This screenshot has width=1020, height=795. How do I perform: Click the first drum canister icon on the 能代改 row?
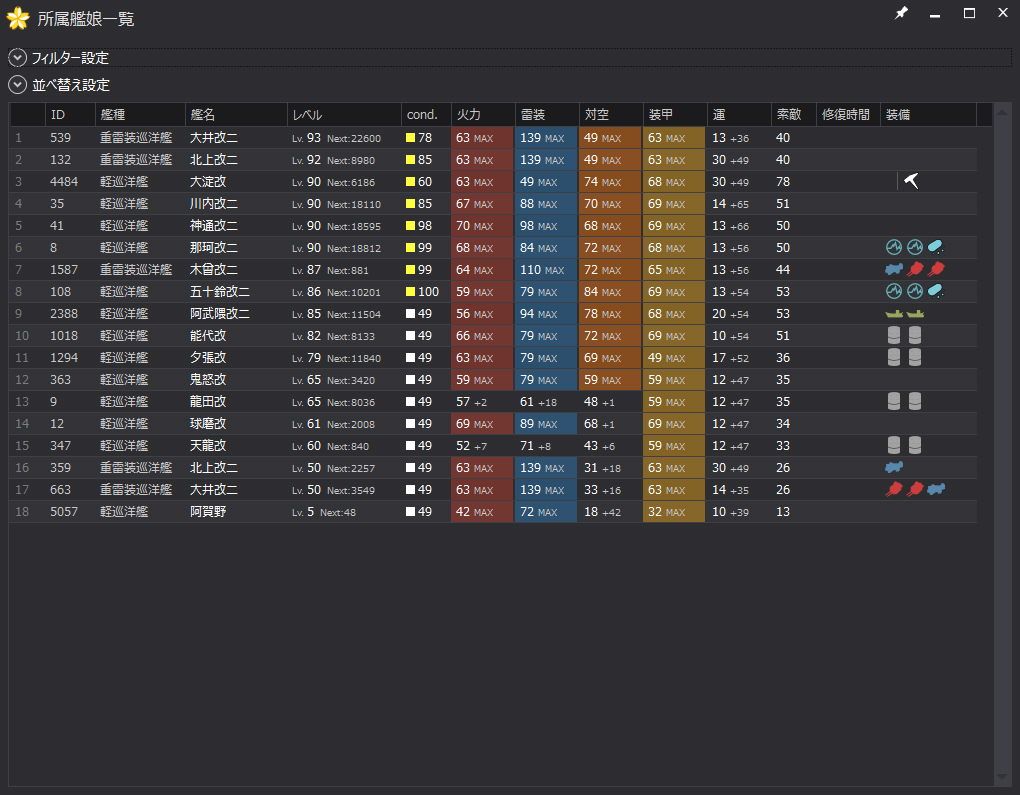point(894,335)
